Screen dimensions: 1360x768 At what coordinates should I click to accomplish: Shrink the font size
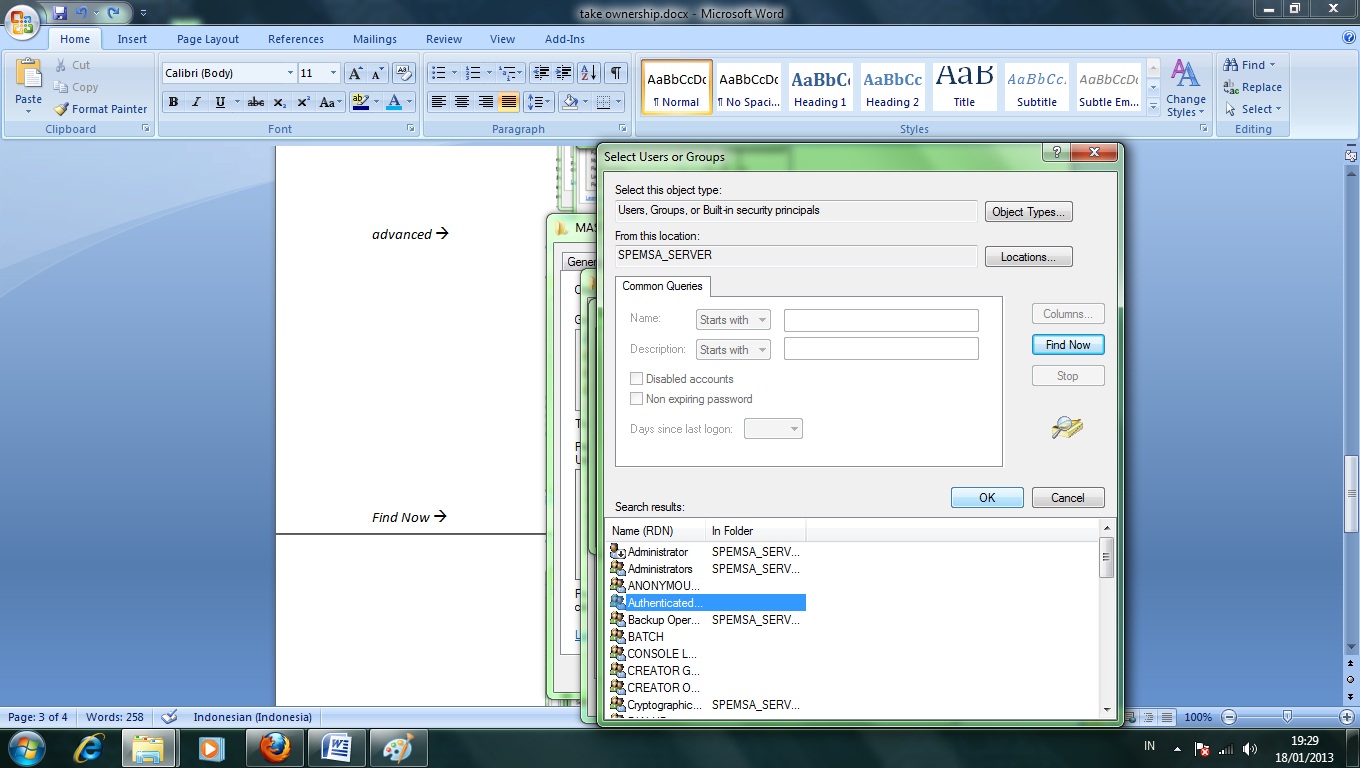[378, 73]
